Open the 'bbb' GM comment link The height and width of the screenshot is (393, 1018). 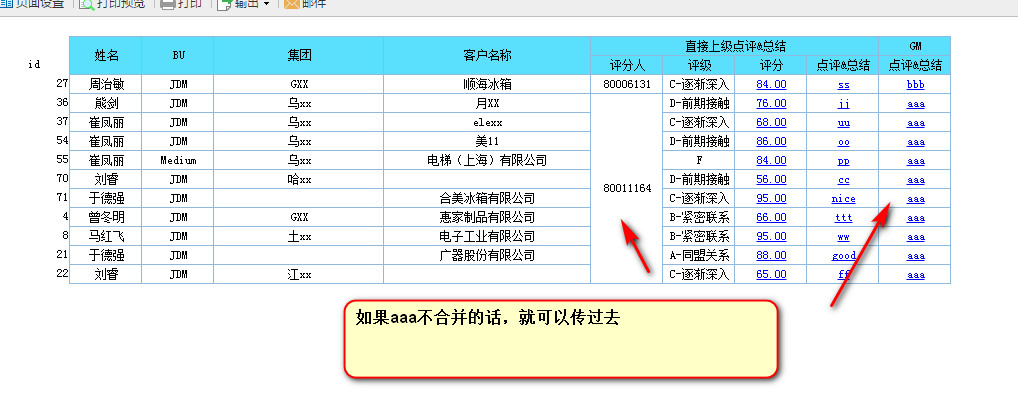(915, 84)
